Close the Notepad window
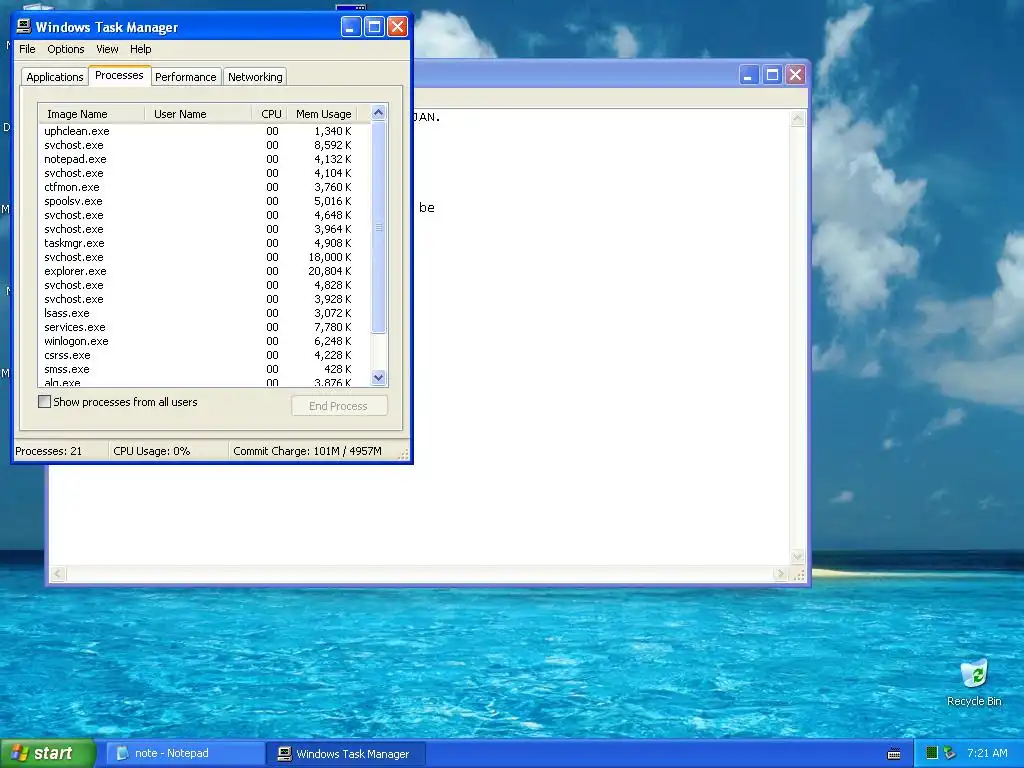 (795, 75)
